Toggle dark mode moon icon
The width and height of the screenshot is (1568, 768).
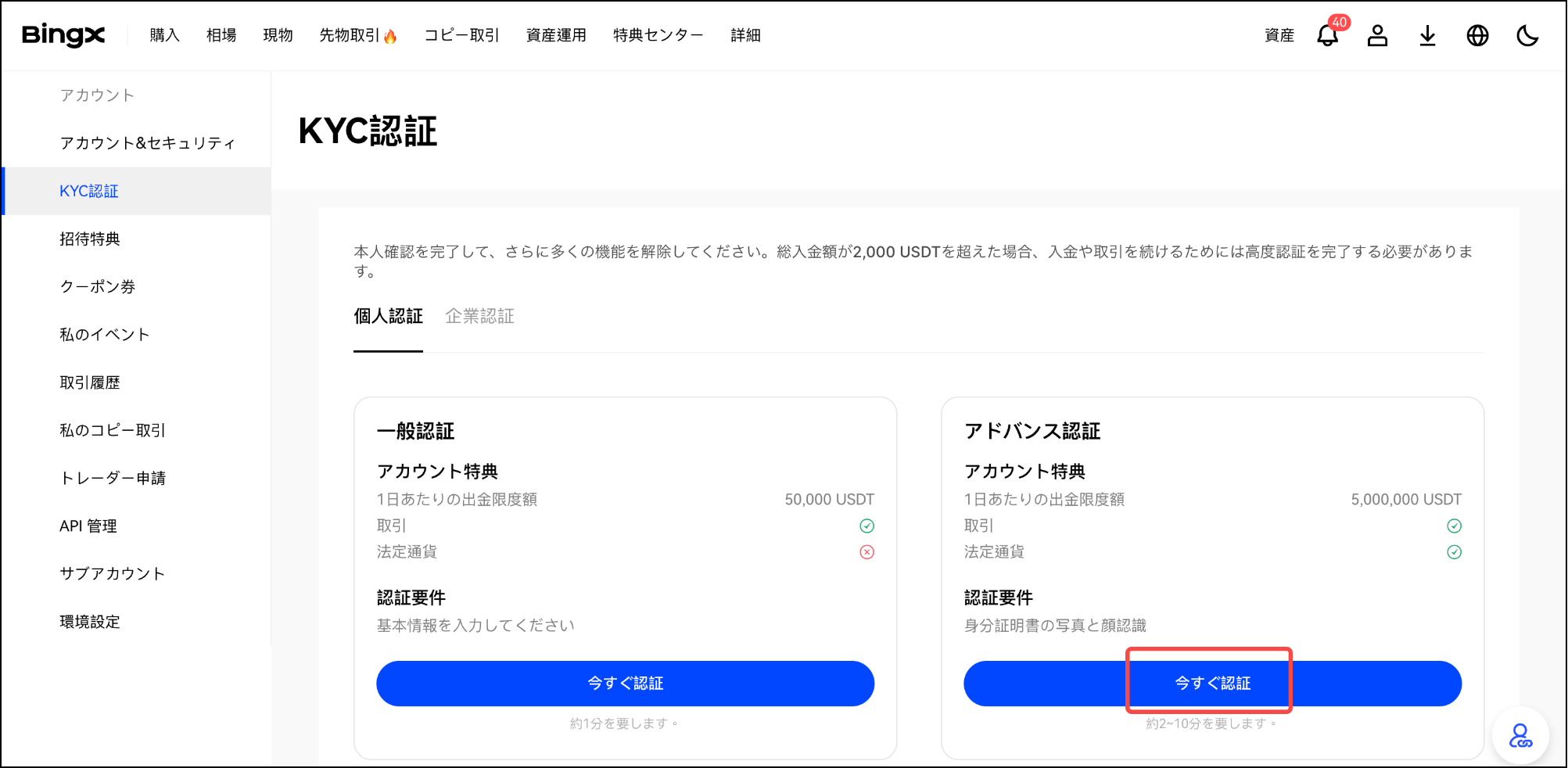(x=1527, y=35)
